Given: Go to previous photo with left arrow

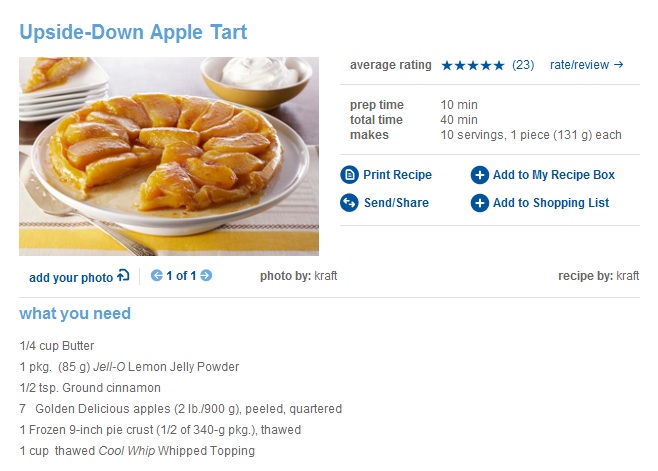Looking at the screenshot, I should [157, 276].
